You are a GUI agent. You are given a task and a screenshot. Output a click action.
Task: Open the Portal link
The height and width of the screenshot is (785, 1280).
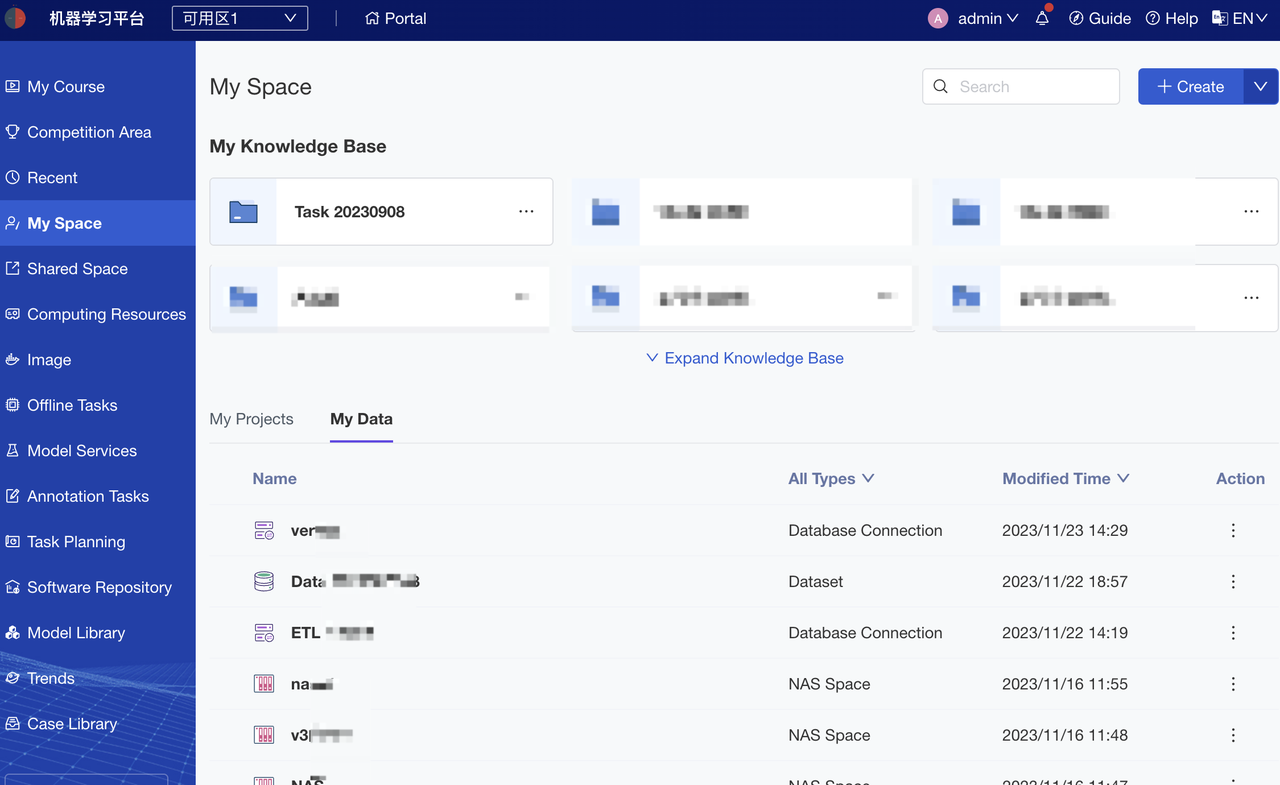pyautogui.click(x=396, y=18)
